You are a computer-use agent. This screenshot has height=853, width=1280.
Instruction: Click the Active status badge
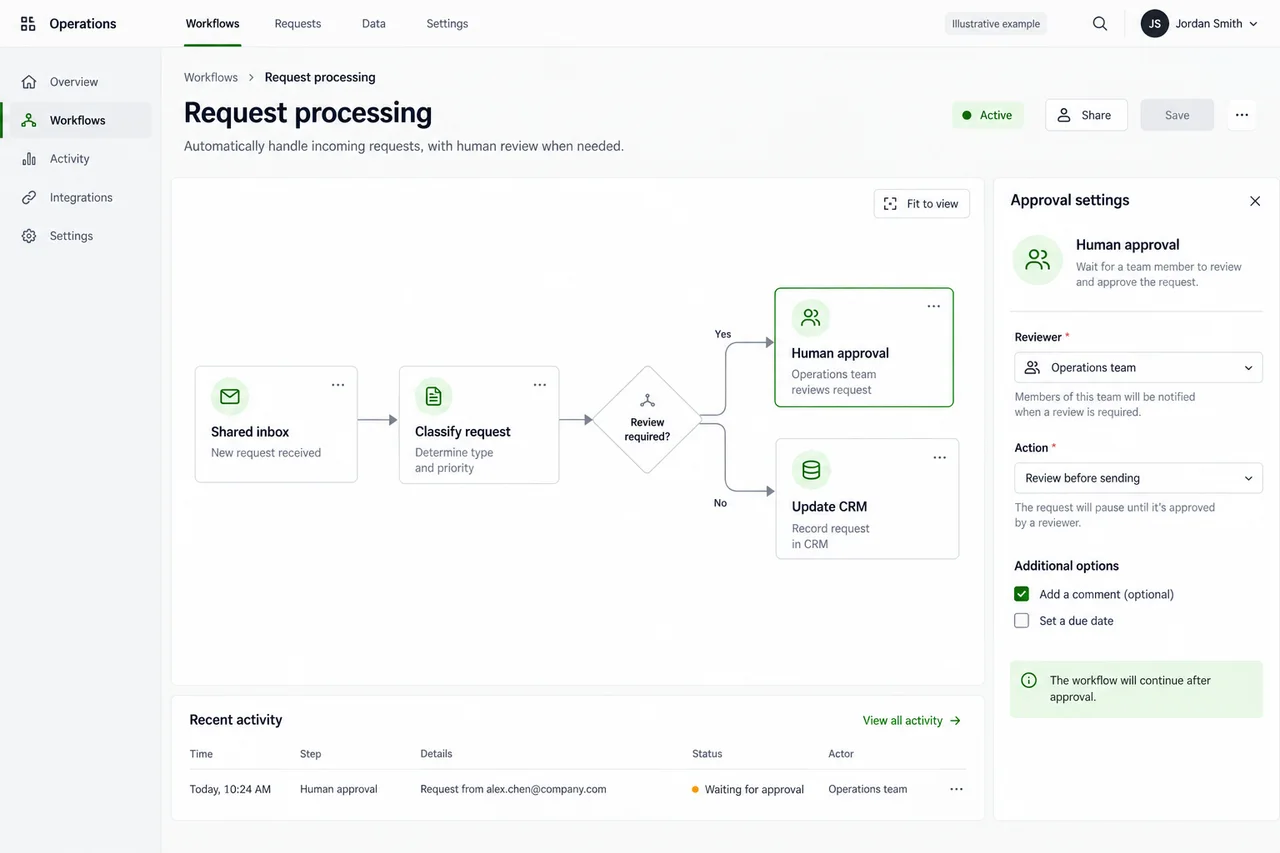[988, 115]
